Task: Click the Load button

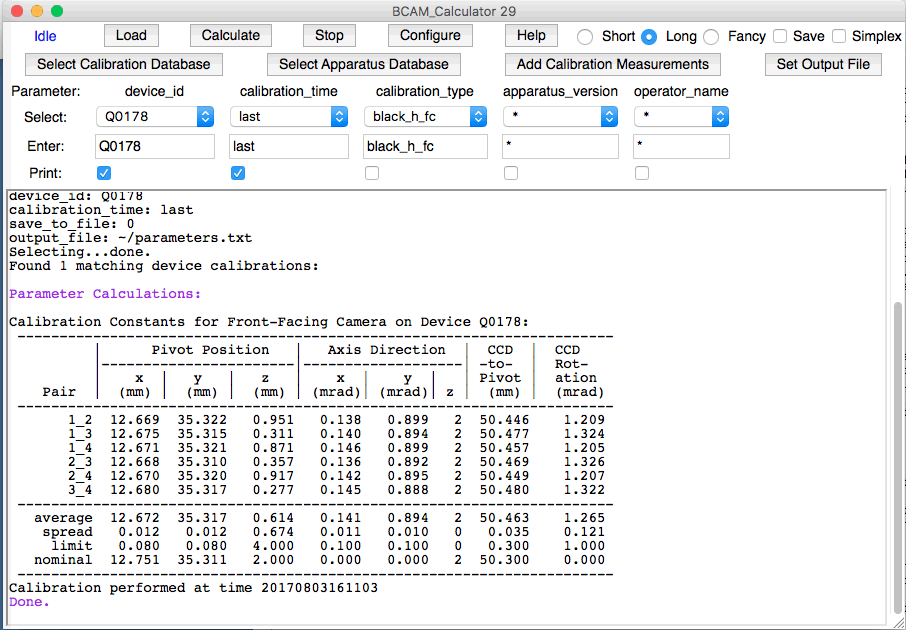Action: [131, 35]
